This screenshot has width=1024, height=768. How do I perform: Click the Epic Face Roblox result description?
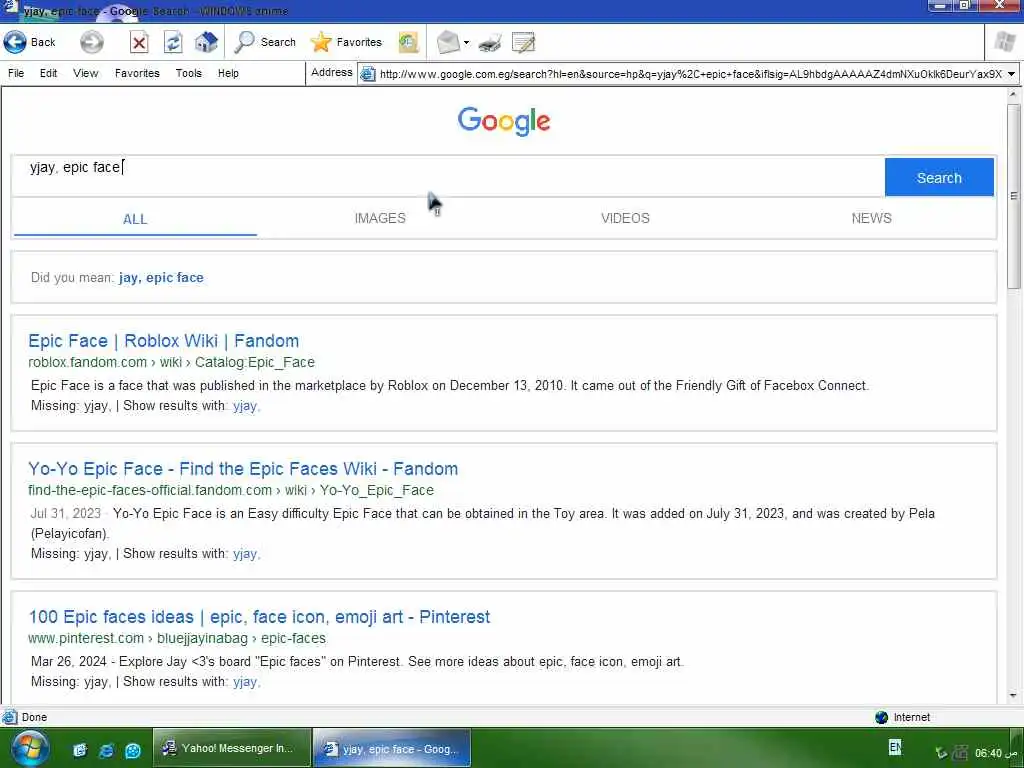pyautogui.click(x=449, y=385)
